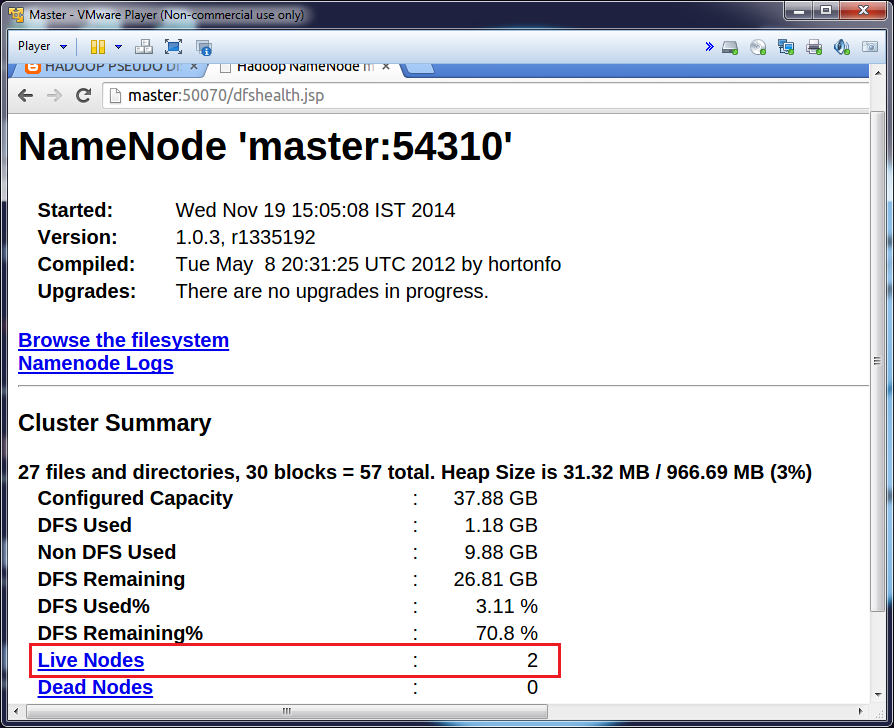
Task: Navigate back in the browser
Action: click(25, 98)
